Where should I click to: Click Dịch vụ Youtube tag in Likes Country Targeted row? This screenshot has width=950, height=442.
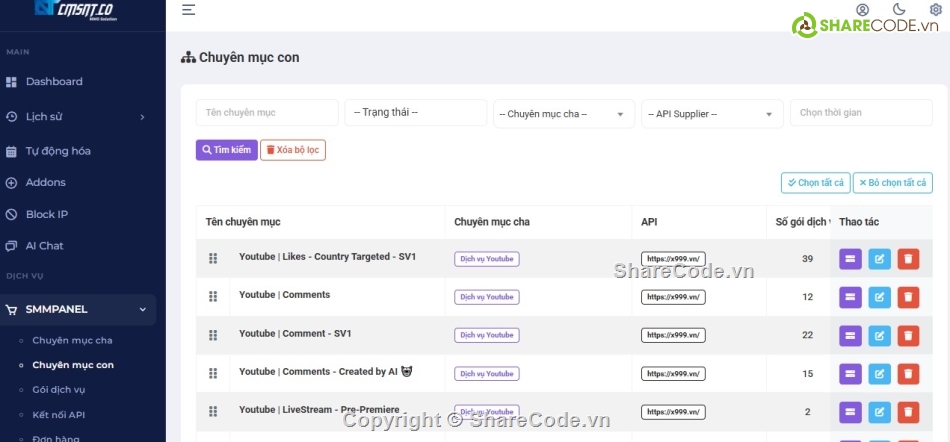coord(487,259)
